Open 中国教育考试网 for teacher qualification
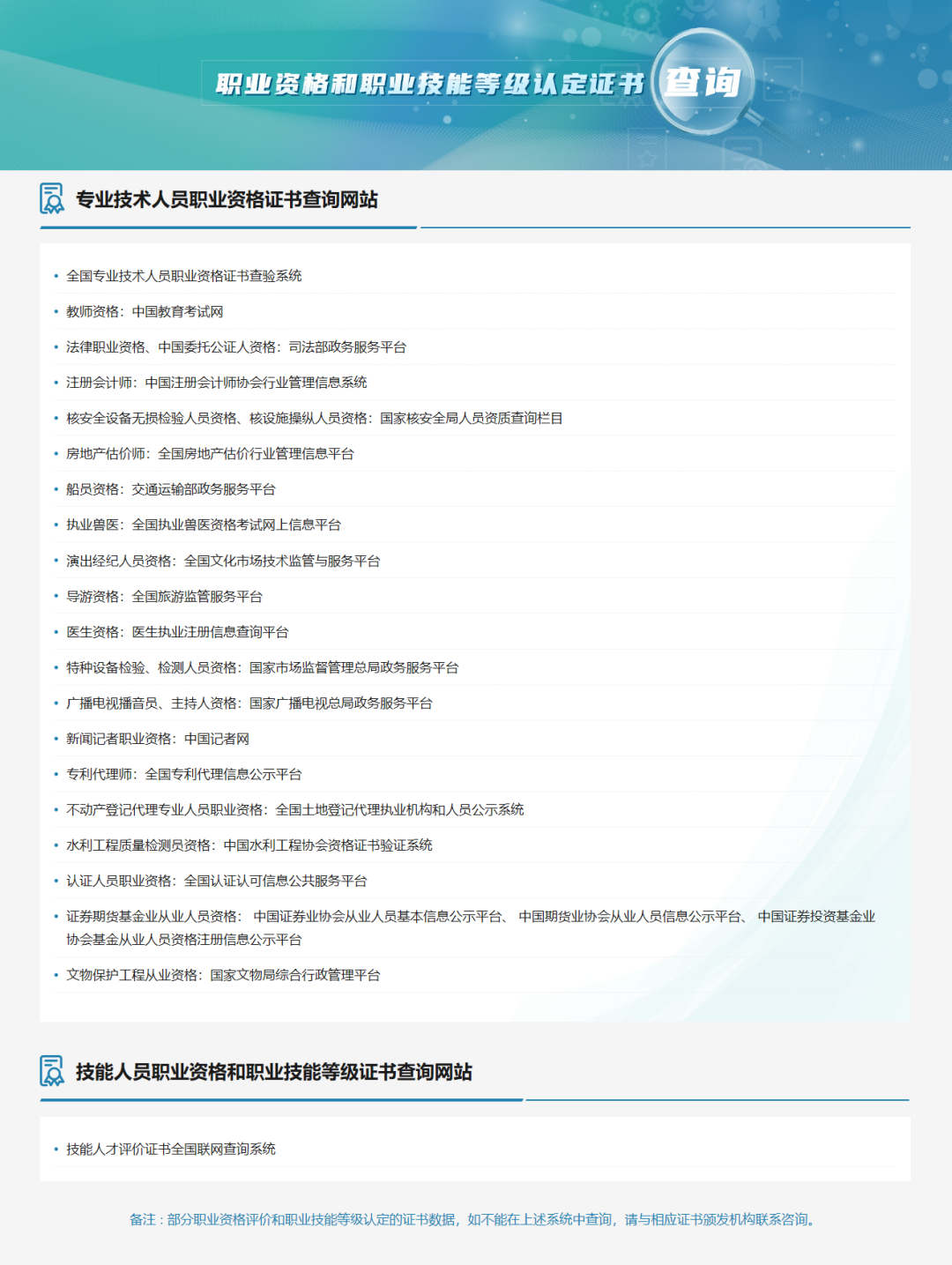The image size is (952, 1265). (x=180, y=312)
